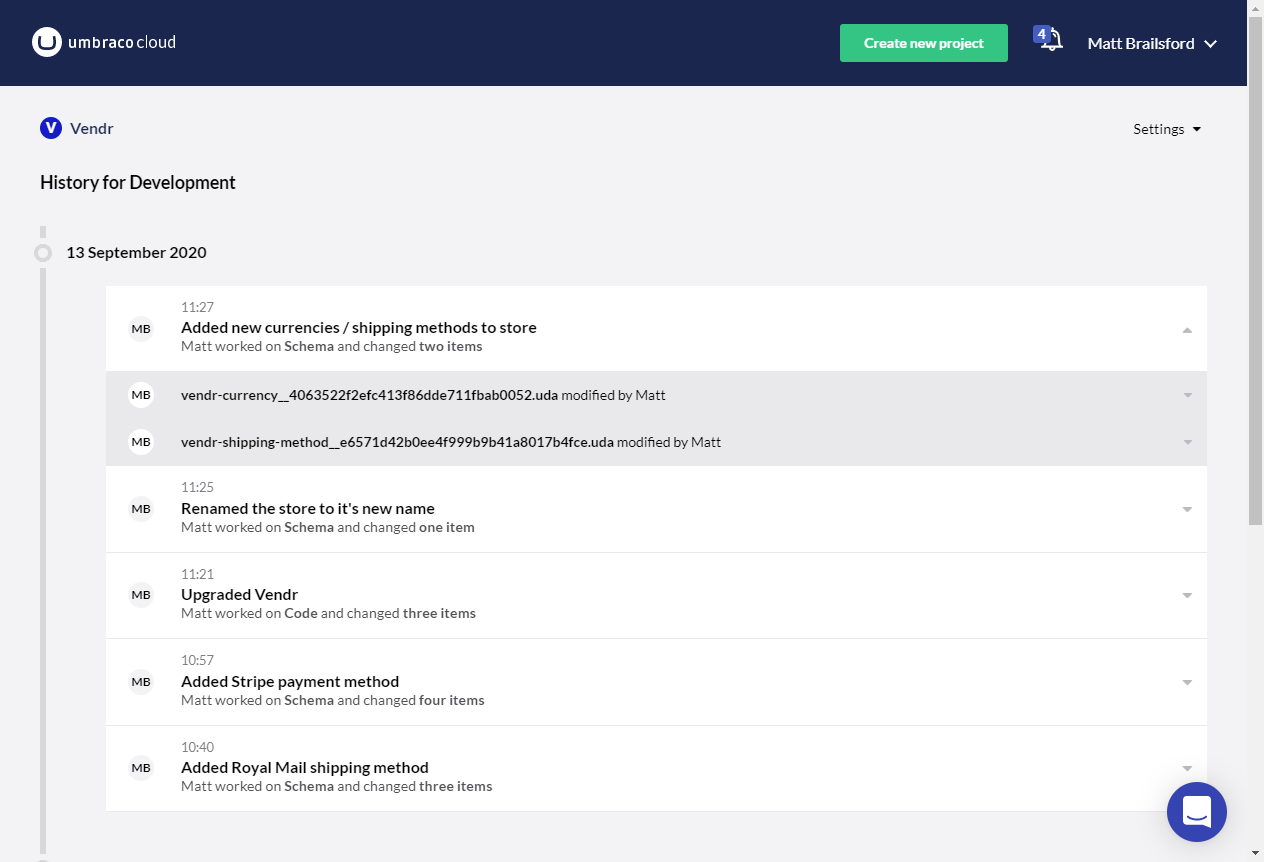Open the notifications bell icon
Image resolution: width=1264 pixels, height=862 pixels.
(1050, 42)
